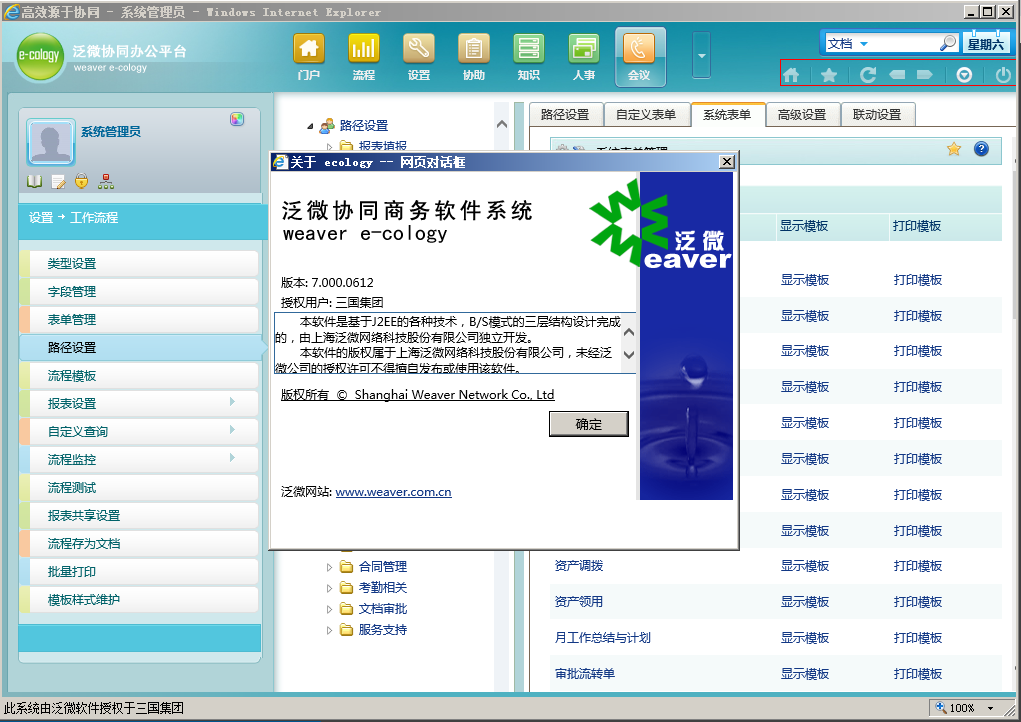Select 表单管理 in left menu

click(139, 320)
